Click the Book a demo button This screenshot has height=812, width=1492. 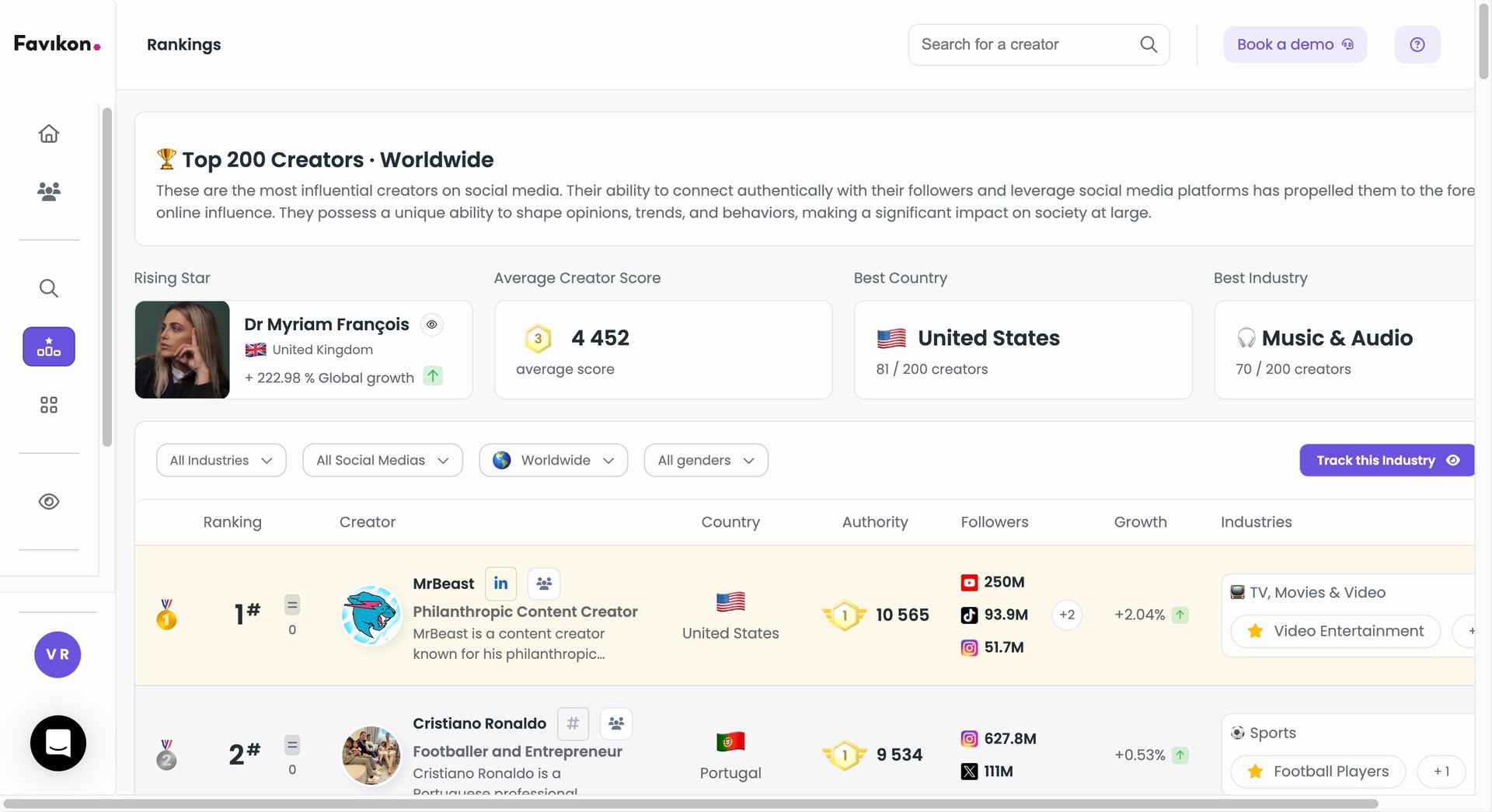[x=1295, y=44]
